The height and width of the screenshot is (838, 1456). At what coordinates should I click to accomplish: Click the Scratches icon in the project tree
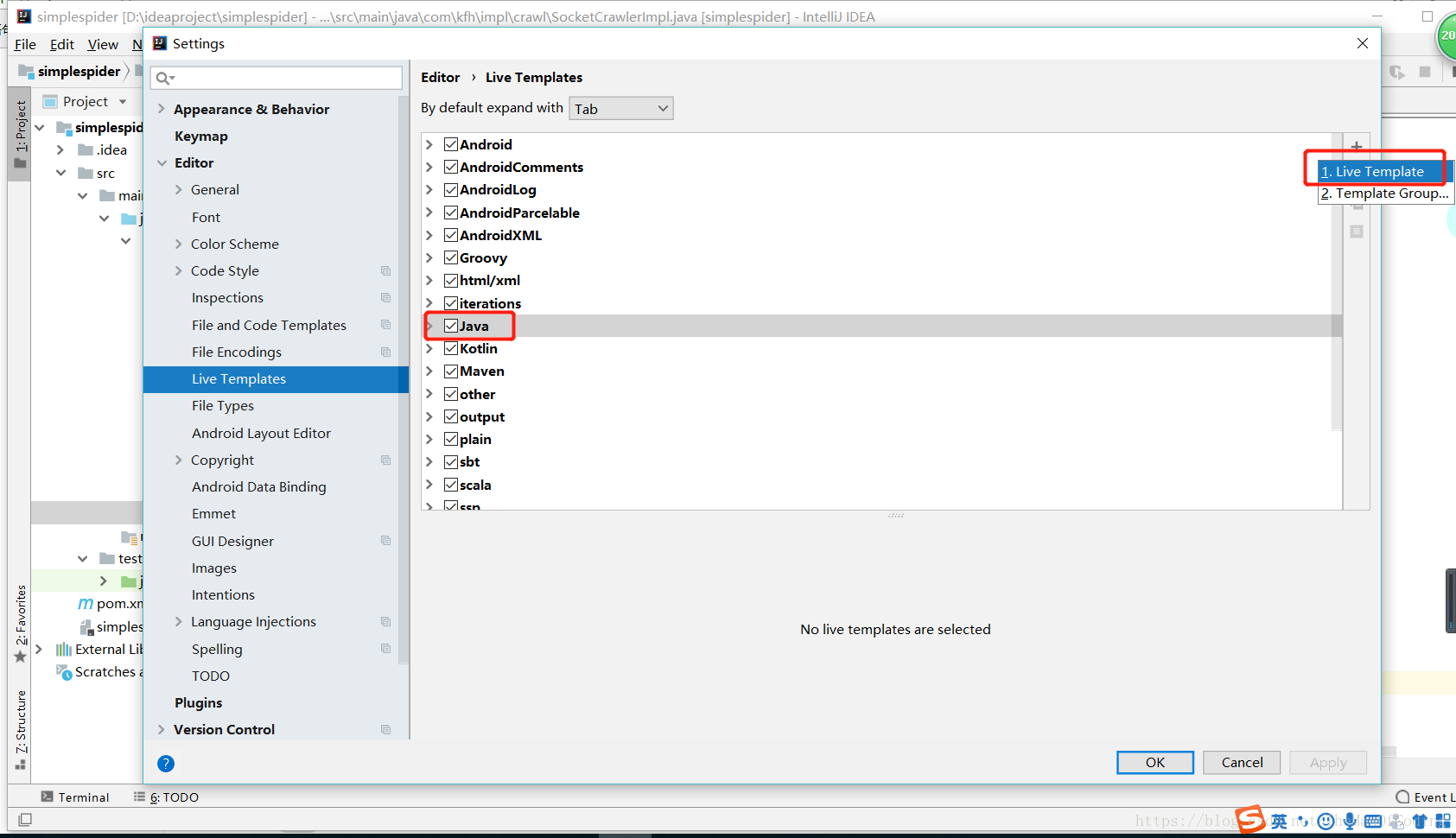pos(64,672)
